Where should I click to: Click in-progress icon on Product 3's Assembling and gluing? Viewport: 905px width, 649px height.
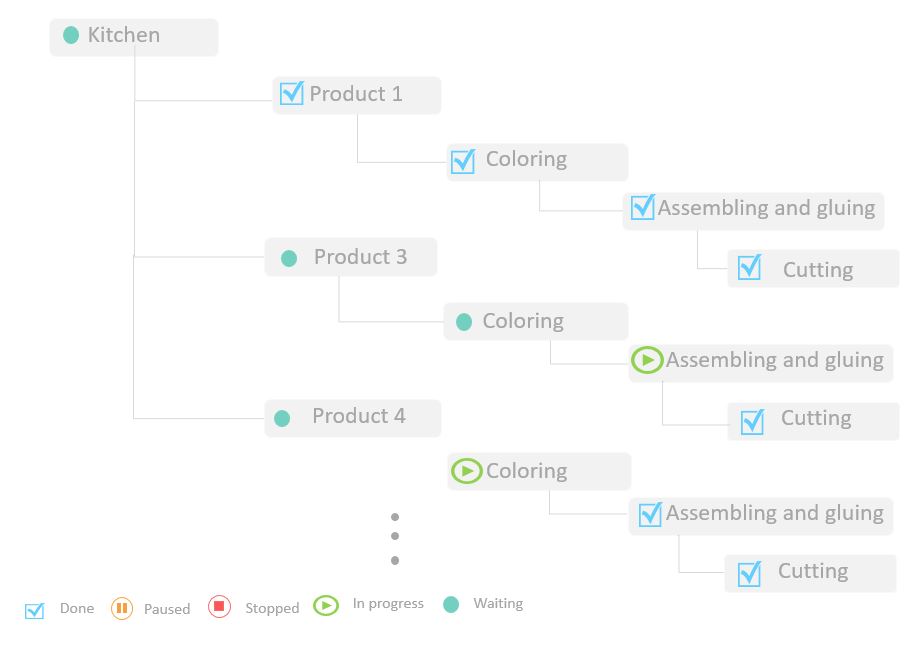[647, 360]
